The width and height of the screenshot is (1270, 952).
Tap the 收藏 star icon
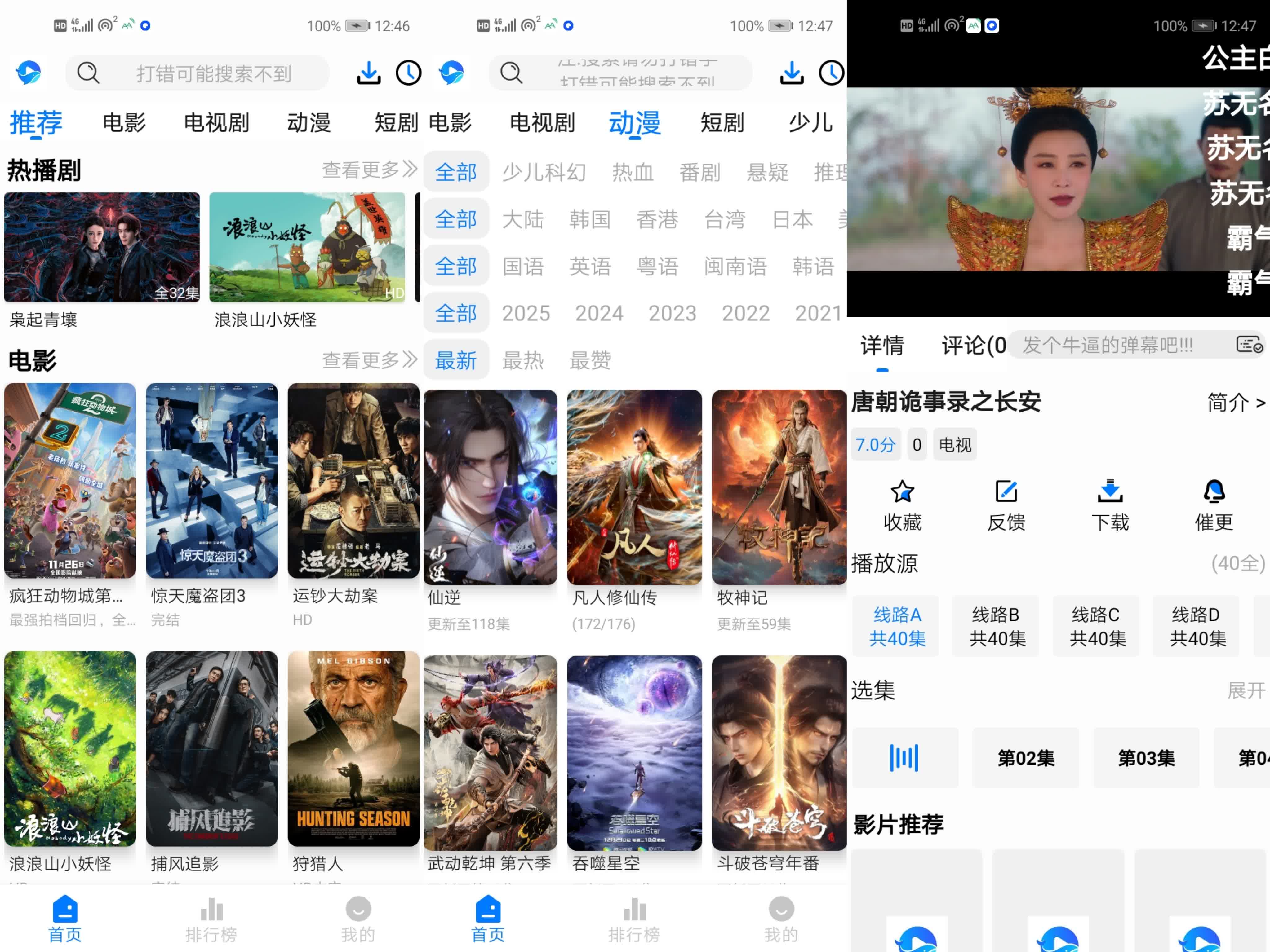click(902, 492)
